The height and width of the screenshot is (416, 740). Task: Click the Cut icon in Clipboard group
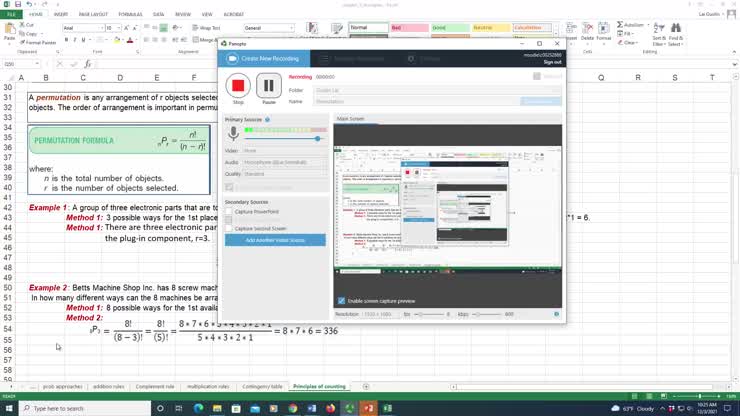pyautogui.click(x=28, y=25)
